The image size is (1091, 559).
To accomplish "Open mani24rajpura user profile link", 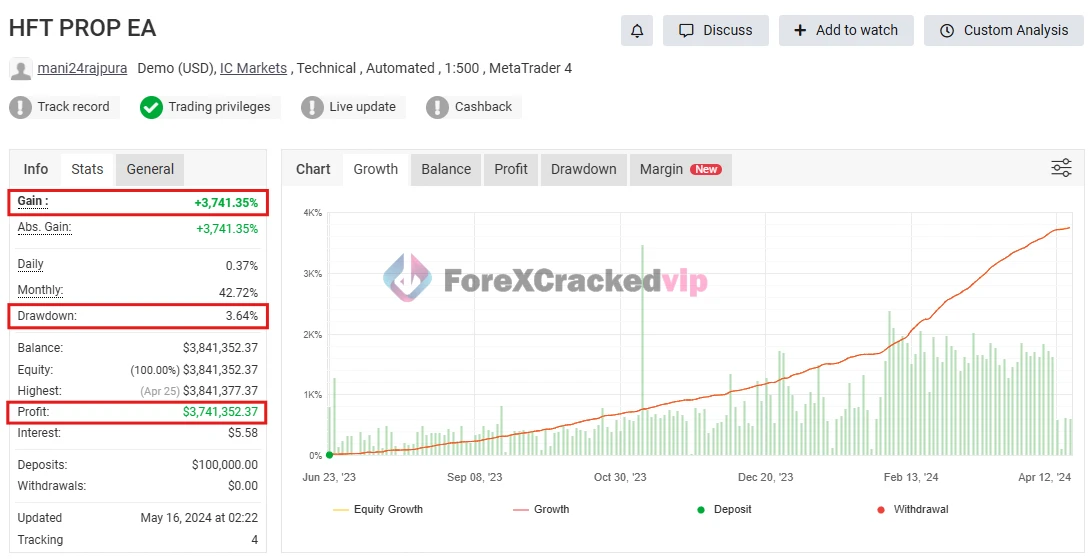I will click(x=82, y=68).
